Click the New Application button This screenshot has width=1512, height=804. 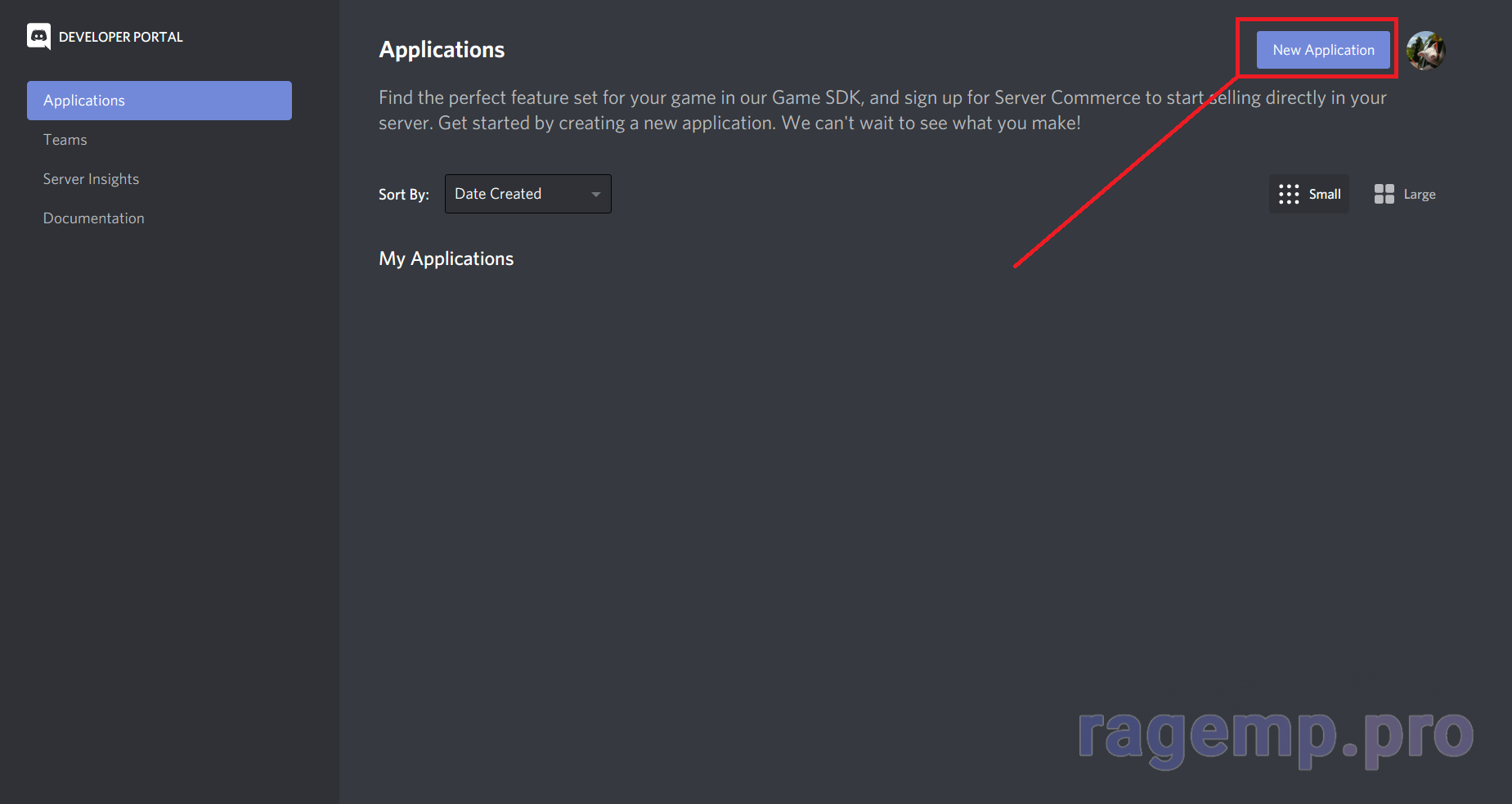tap(1323, 50)
